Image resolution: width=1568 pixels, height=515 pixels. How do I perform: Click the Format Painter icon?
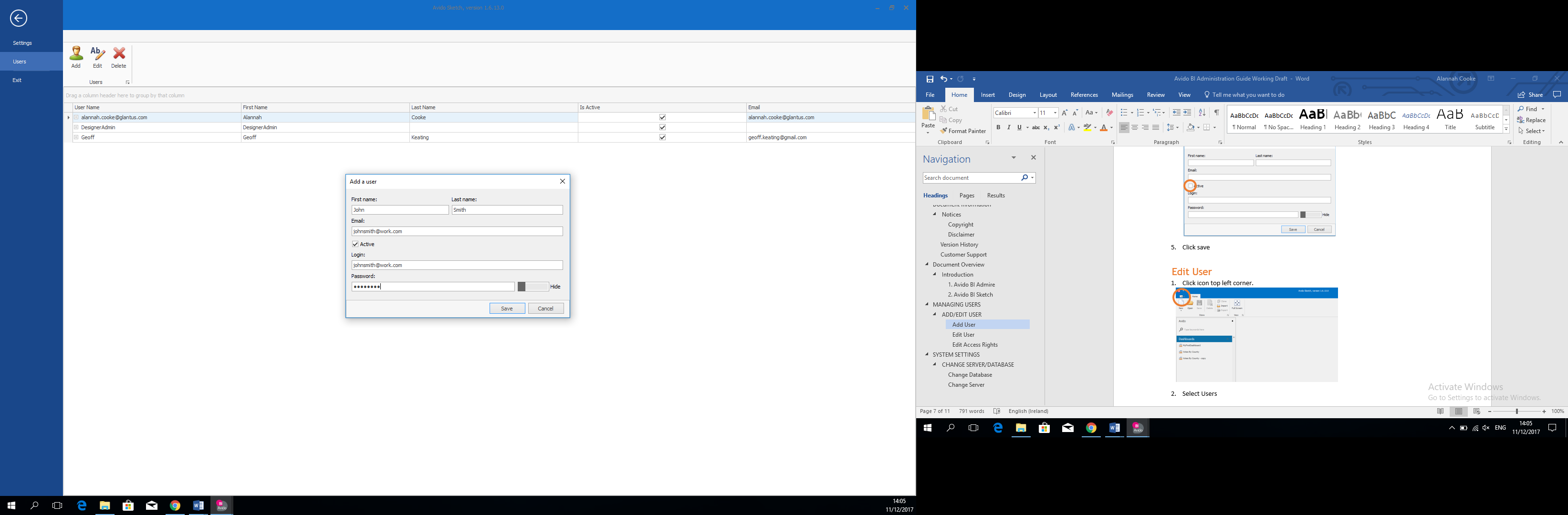point(944,131)
